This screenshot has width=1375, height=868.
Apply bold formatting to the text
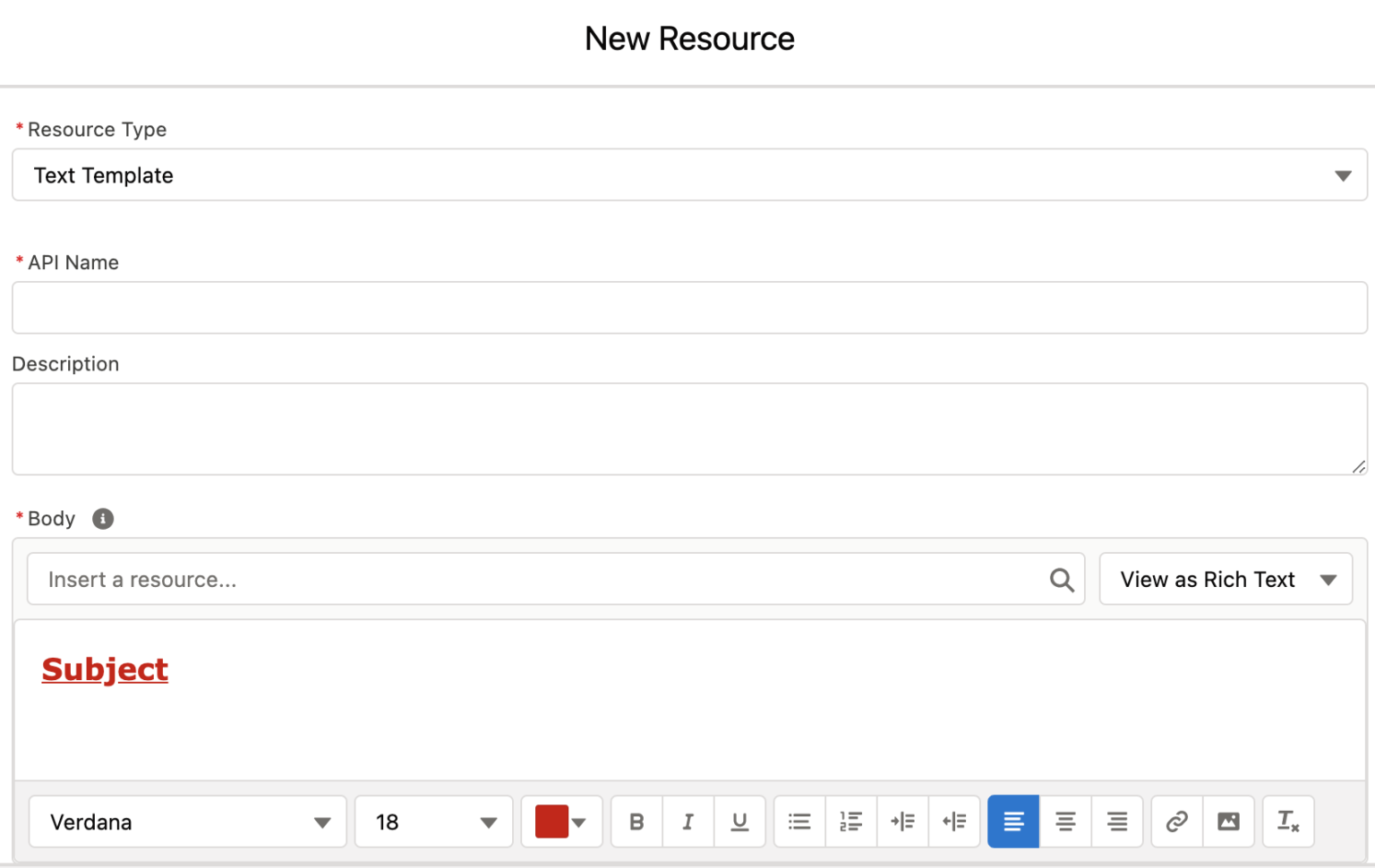(x=636, y=821)
